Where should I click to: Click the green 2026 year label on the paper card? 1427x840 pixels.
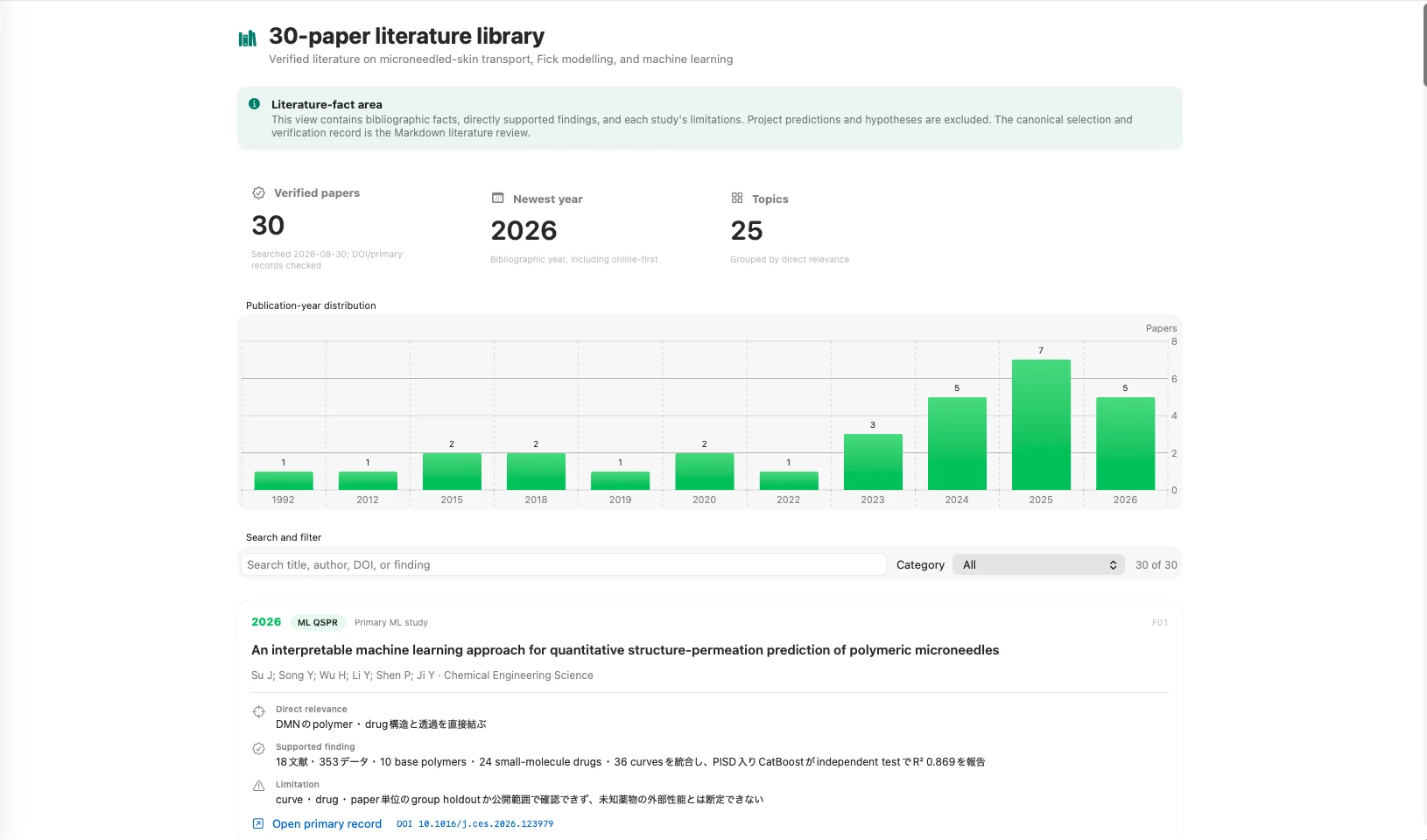click(266, 622)
